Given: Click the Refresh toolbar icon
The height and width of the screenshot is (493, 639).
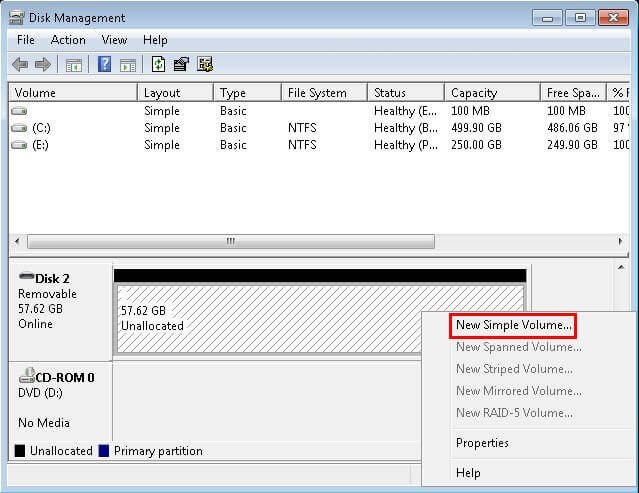Looking at the screenshot, I should [158, 64].
